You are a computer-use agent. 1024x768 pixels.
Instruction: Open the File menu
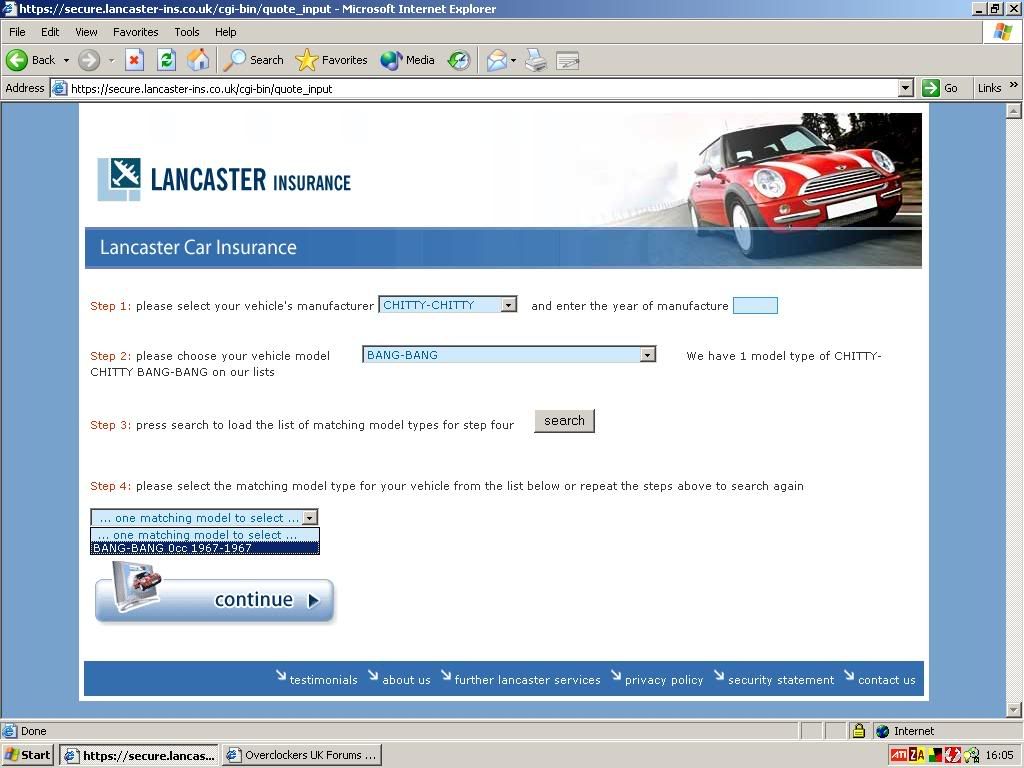17,32
